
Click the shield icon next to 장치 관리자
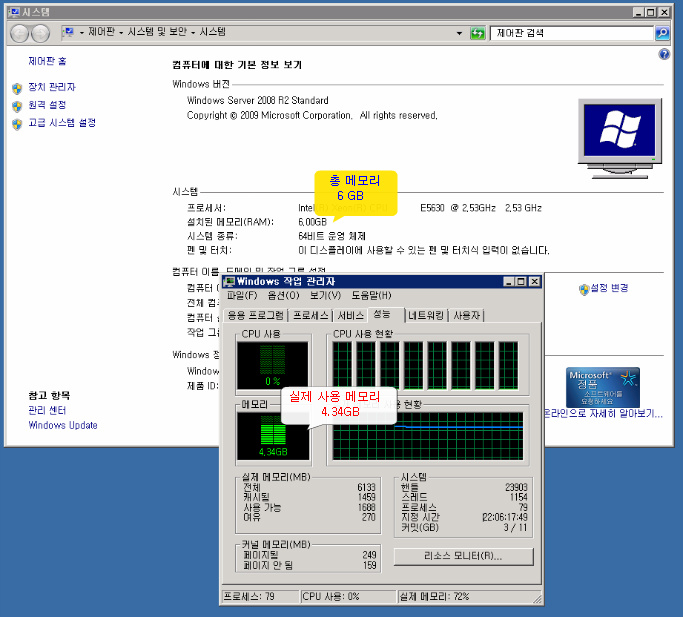click(x=17, y=88)
